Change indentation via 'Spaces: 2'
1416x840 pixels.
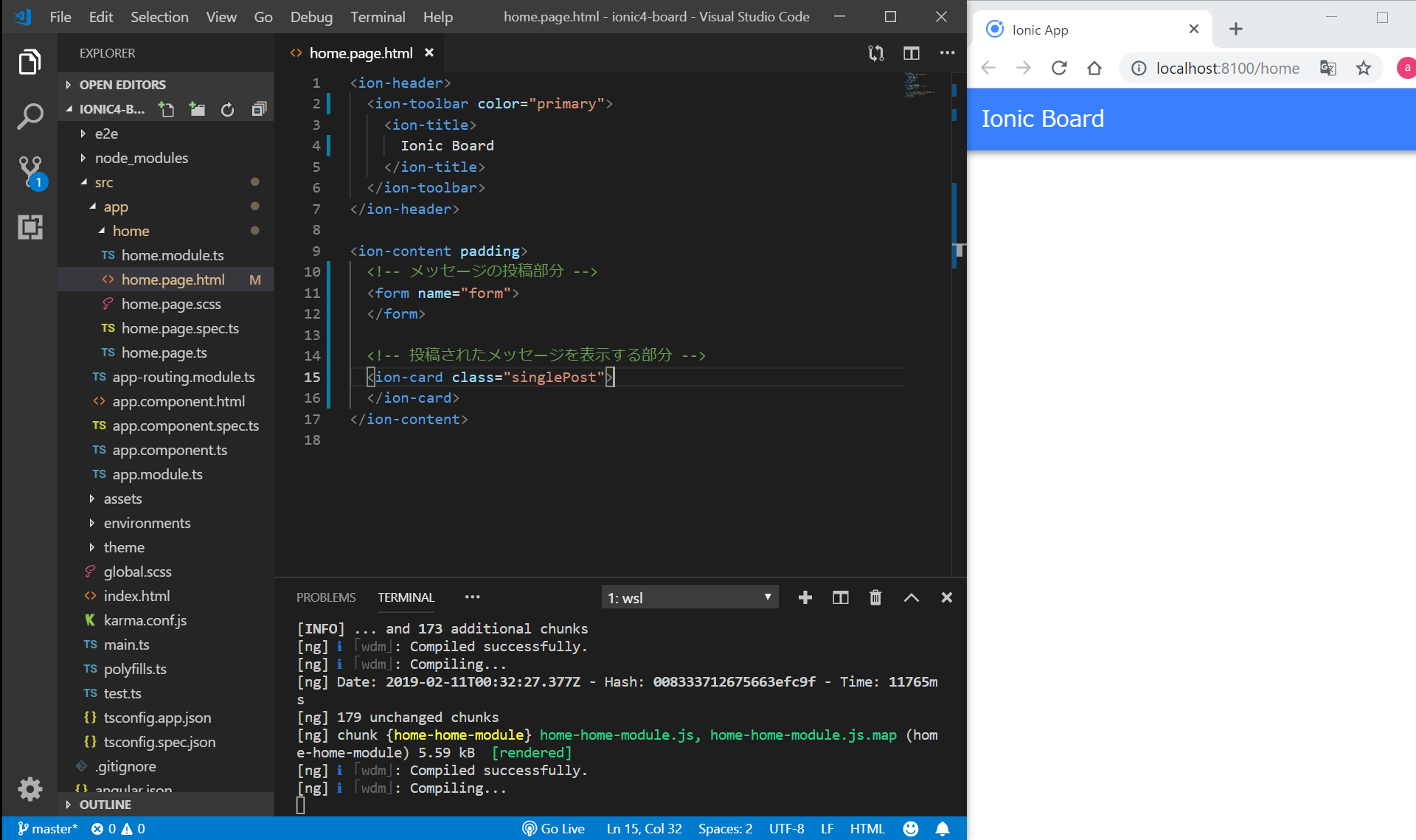click(725, 828)
